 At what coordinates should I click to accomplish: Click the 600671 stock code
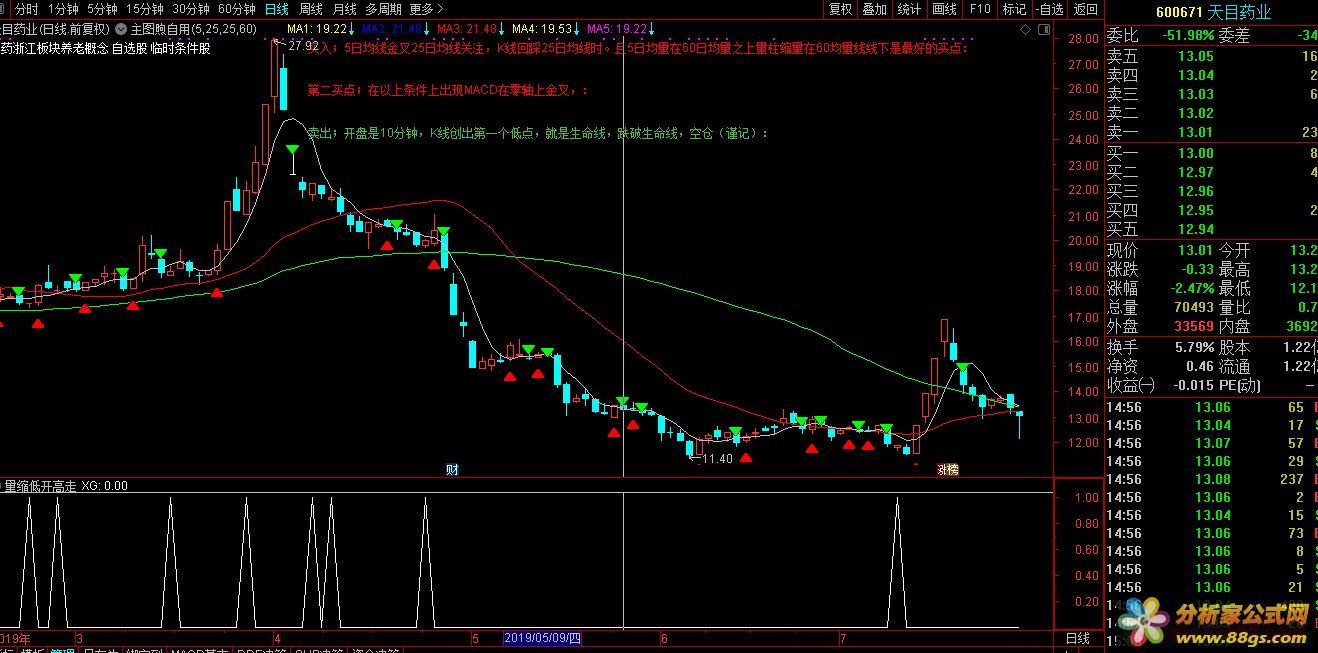(1179, 12)
